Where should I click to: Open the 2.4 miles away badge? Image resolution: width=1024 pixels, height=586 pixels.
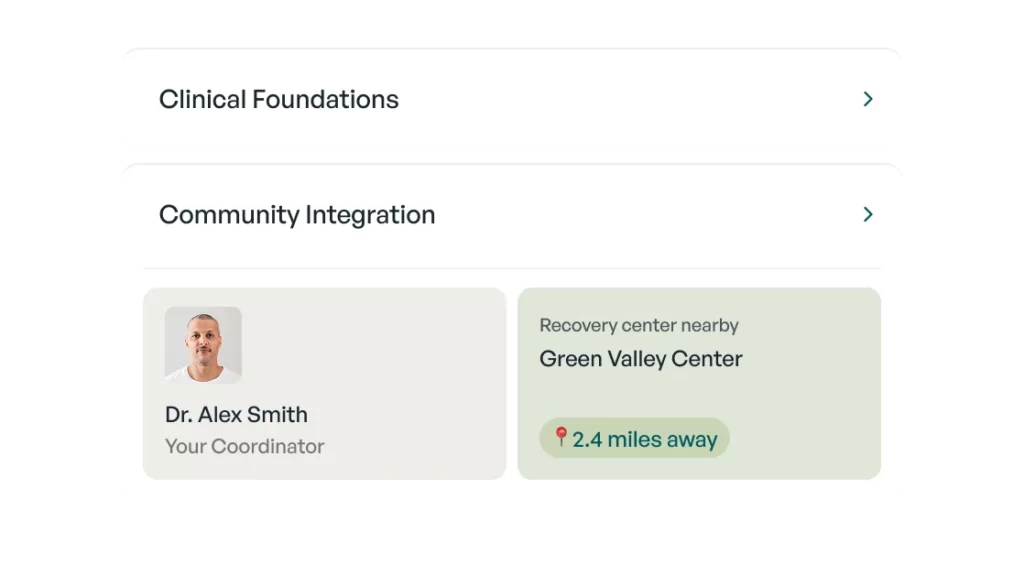pos(634,438)
